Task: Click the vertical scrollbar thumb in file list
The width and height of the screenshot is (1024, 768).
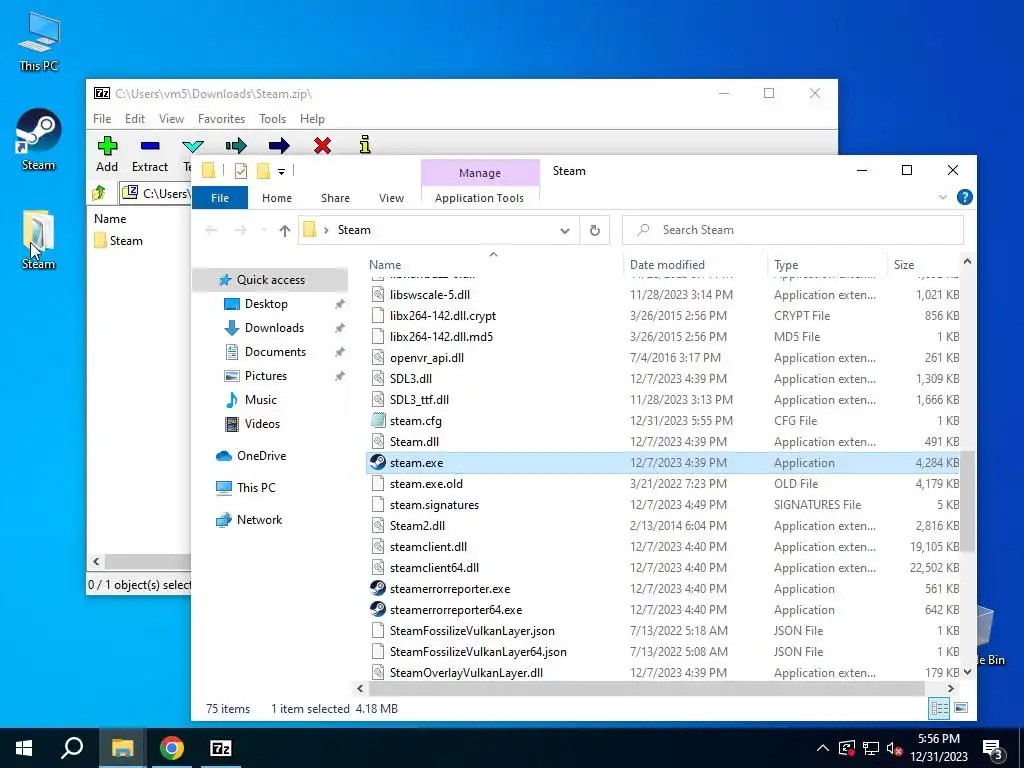Action: [x=967, y=502]
